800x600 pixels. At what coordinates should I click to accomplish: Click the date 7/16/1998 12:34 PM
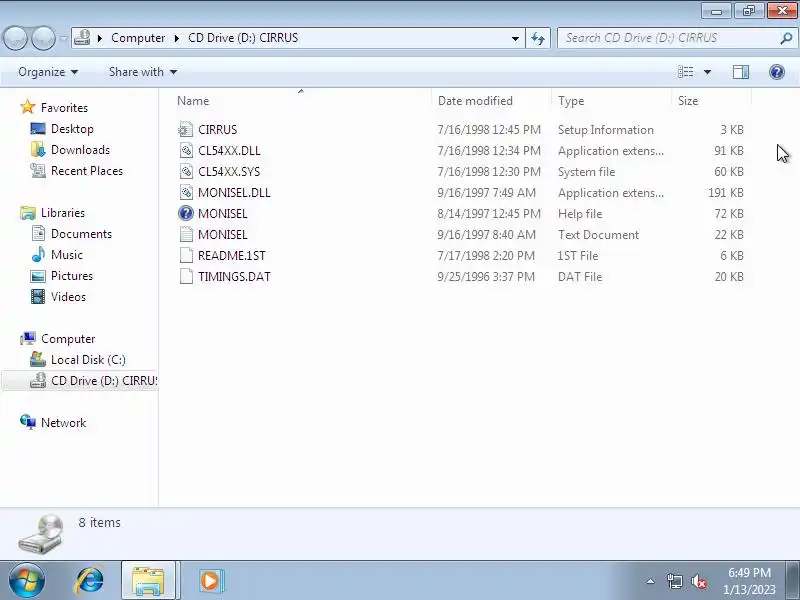click(x=489, y=151)
